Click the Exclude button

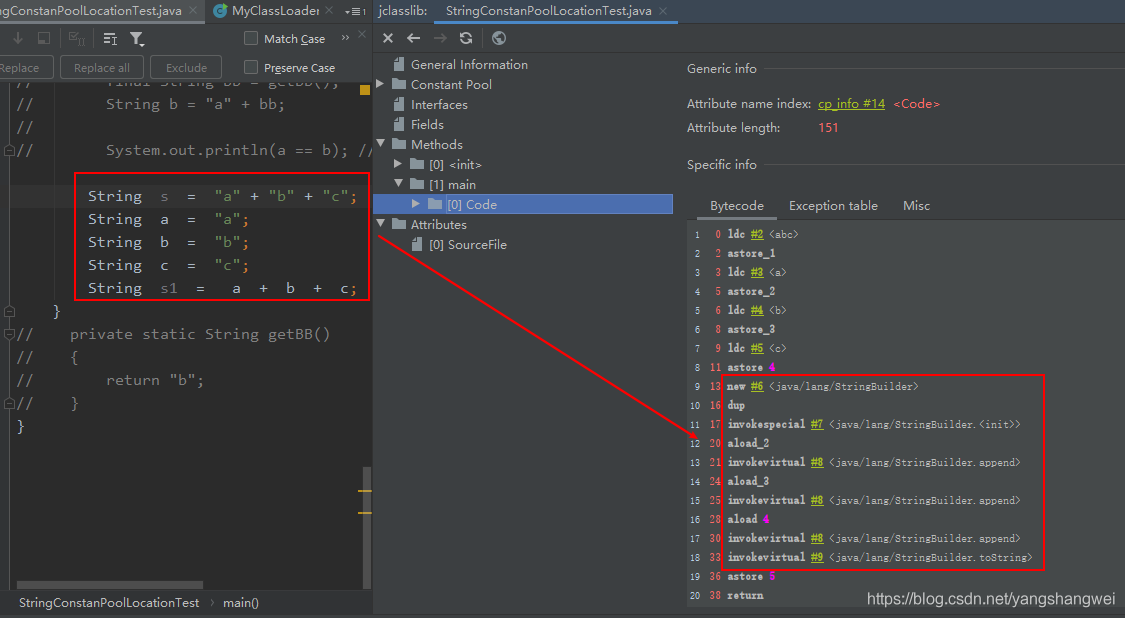(x=186, y=67)
